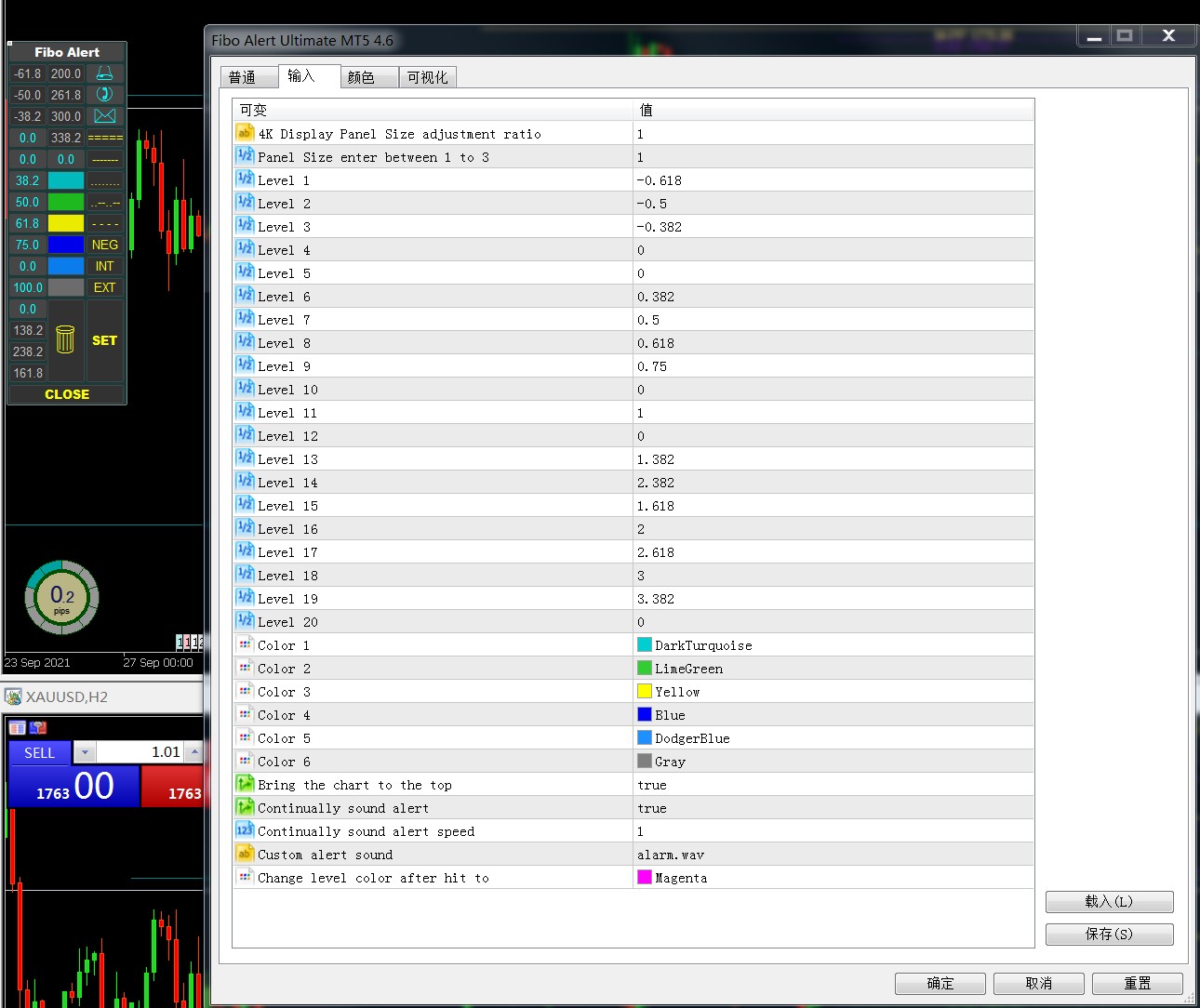Toggle the INT button in Fibo Alert panel
The width and height of the screenshot is (1200, 1008).
105,266
